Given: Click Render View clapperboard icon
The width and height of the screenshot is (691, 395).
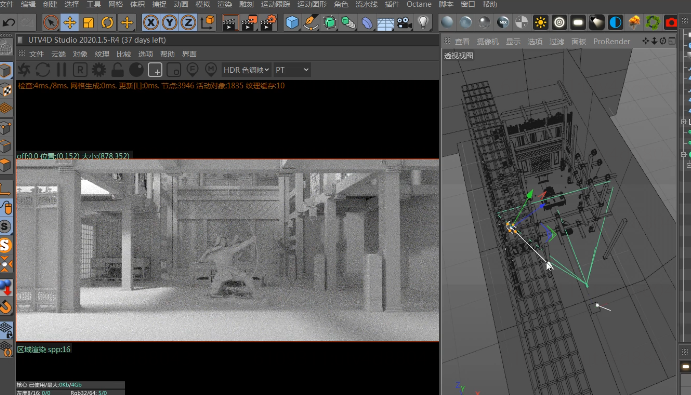Looking at the screenshot, I should [230, 22].
